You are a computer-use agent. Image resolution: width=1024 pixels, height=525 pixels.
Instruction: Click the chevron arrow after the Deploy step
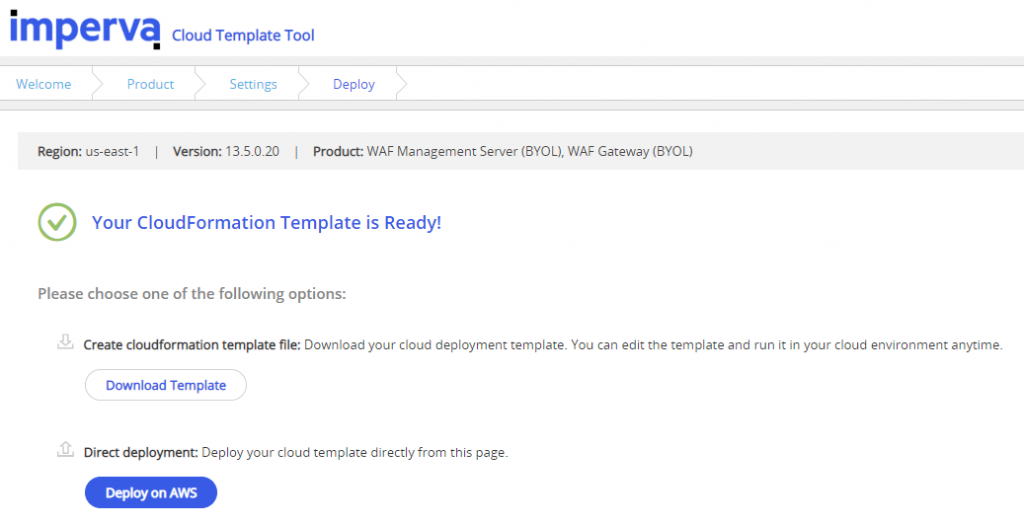402,84
